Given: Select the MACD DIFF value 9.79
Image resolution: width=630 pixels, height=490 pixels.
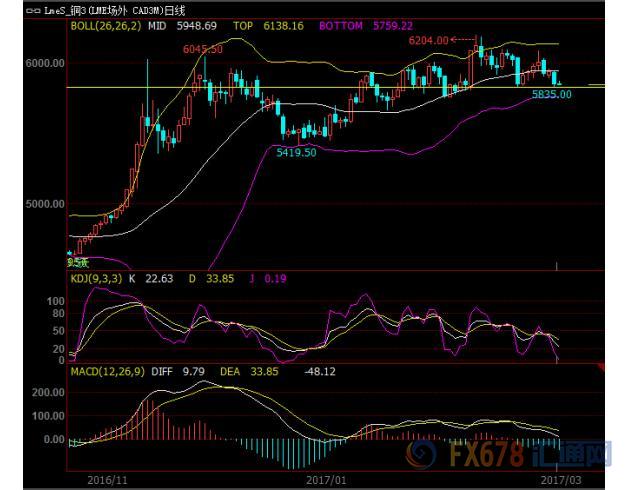Looking at the screenshot, I should click(194, 372).
